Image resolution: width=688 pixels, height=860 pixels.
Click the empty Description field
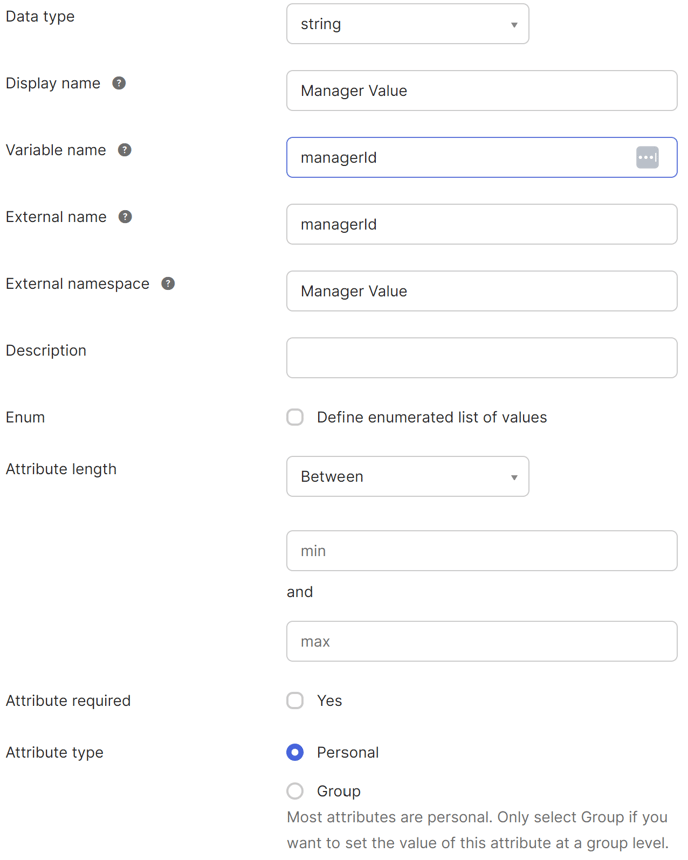[482, 358]
